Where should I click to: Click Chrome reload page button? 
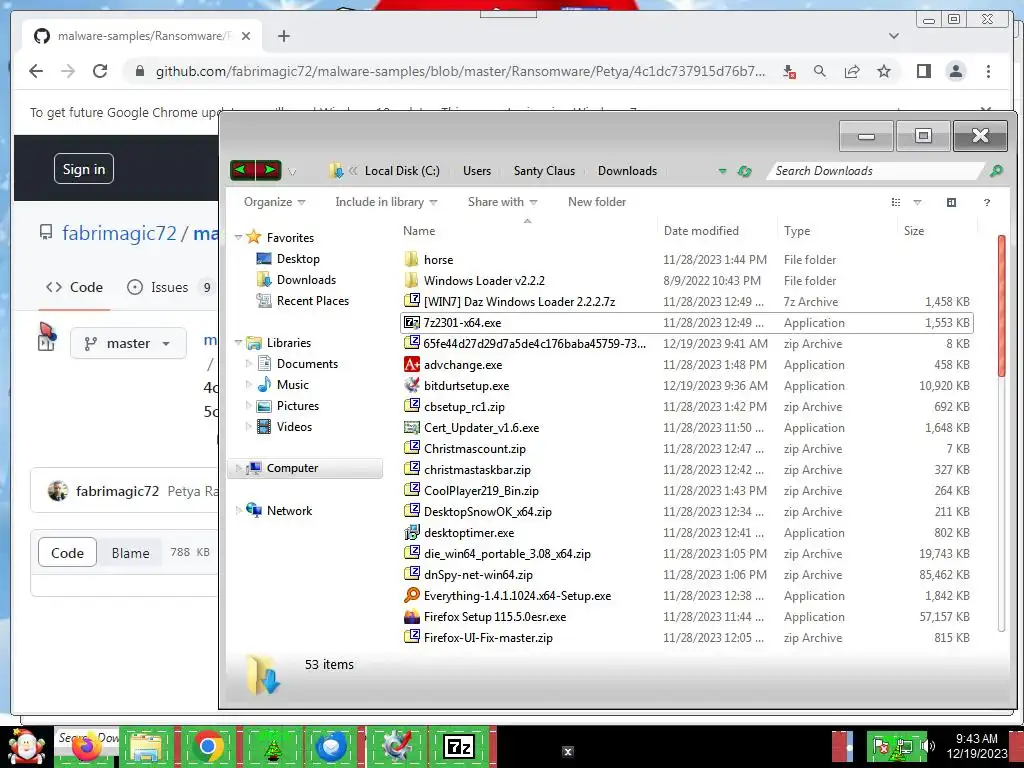tap(100, 71)
